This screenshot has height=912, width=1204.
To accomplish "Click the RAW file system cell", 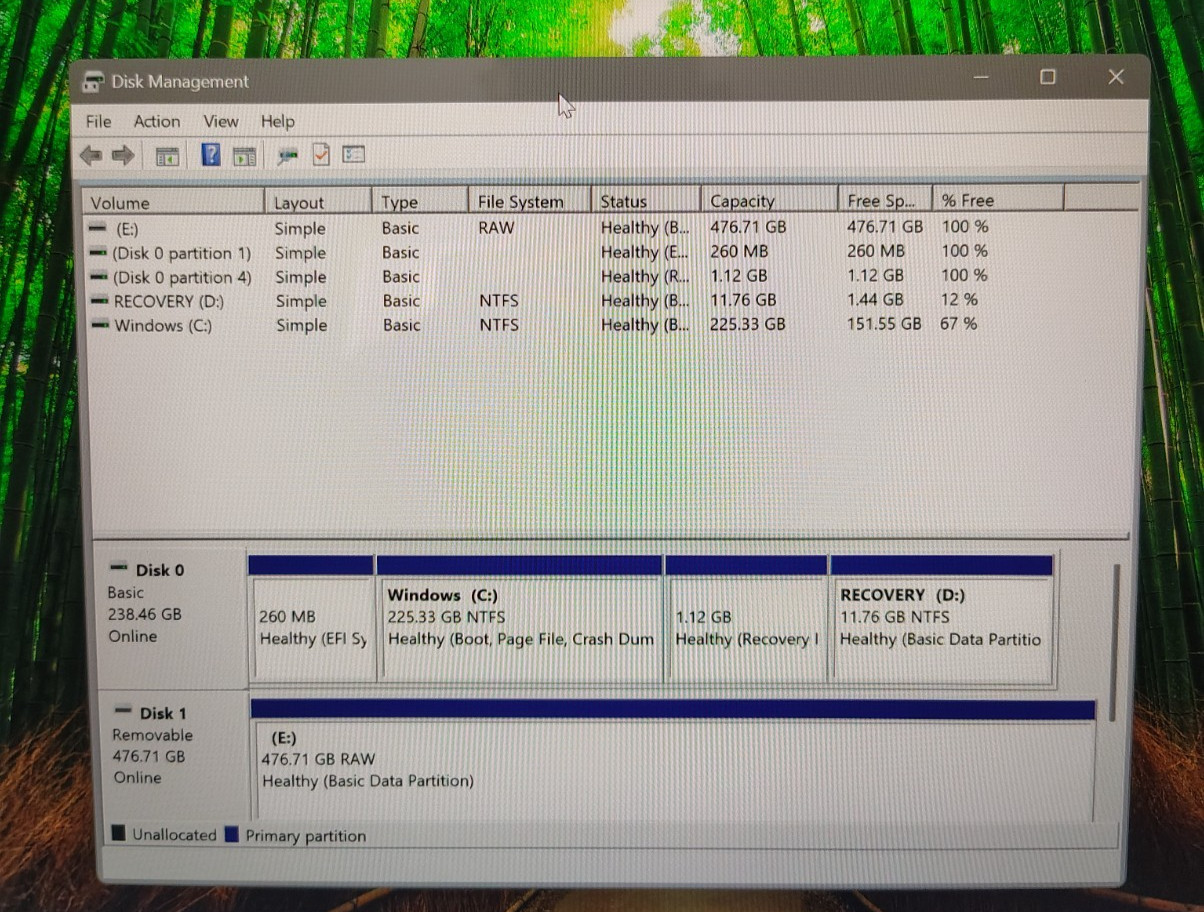I will 496,227.
